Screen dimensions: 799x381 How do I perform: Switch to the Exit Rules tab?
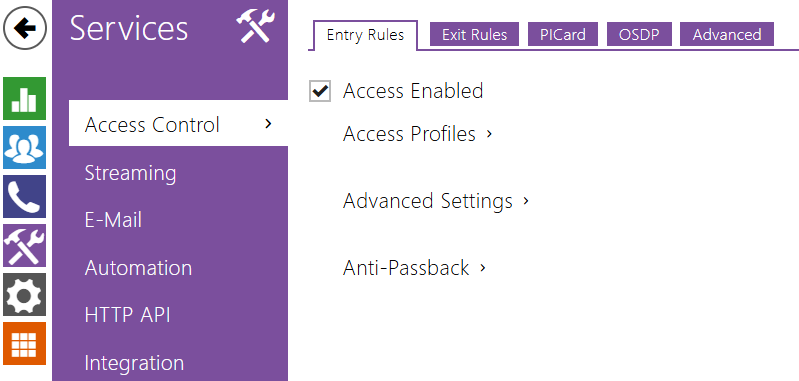[474, 35]
